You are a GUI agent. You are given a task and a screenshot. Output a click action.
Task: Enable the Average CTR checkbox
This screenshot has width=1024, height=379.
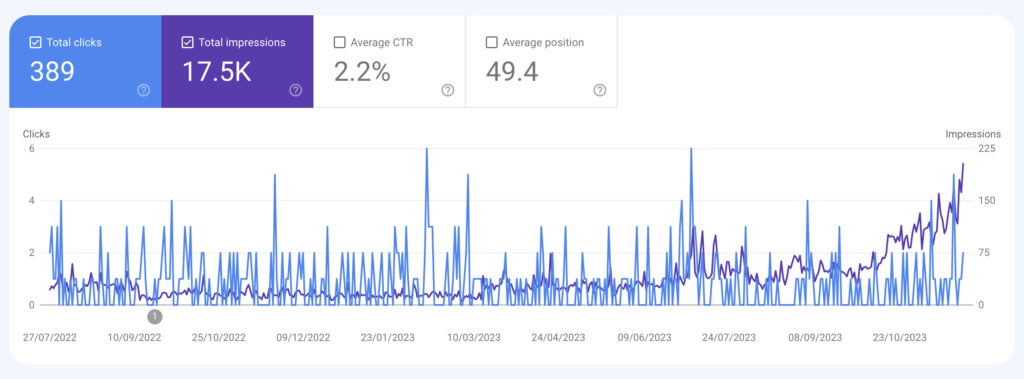pos(340,42)
